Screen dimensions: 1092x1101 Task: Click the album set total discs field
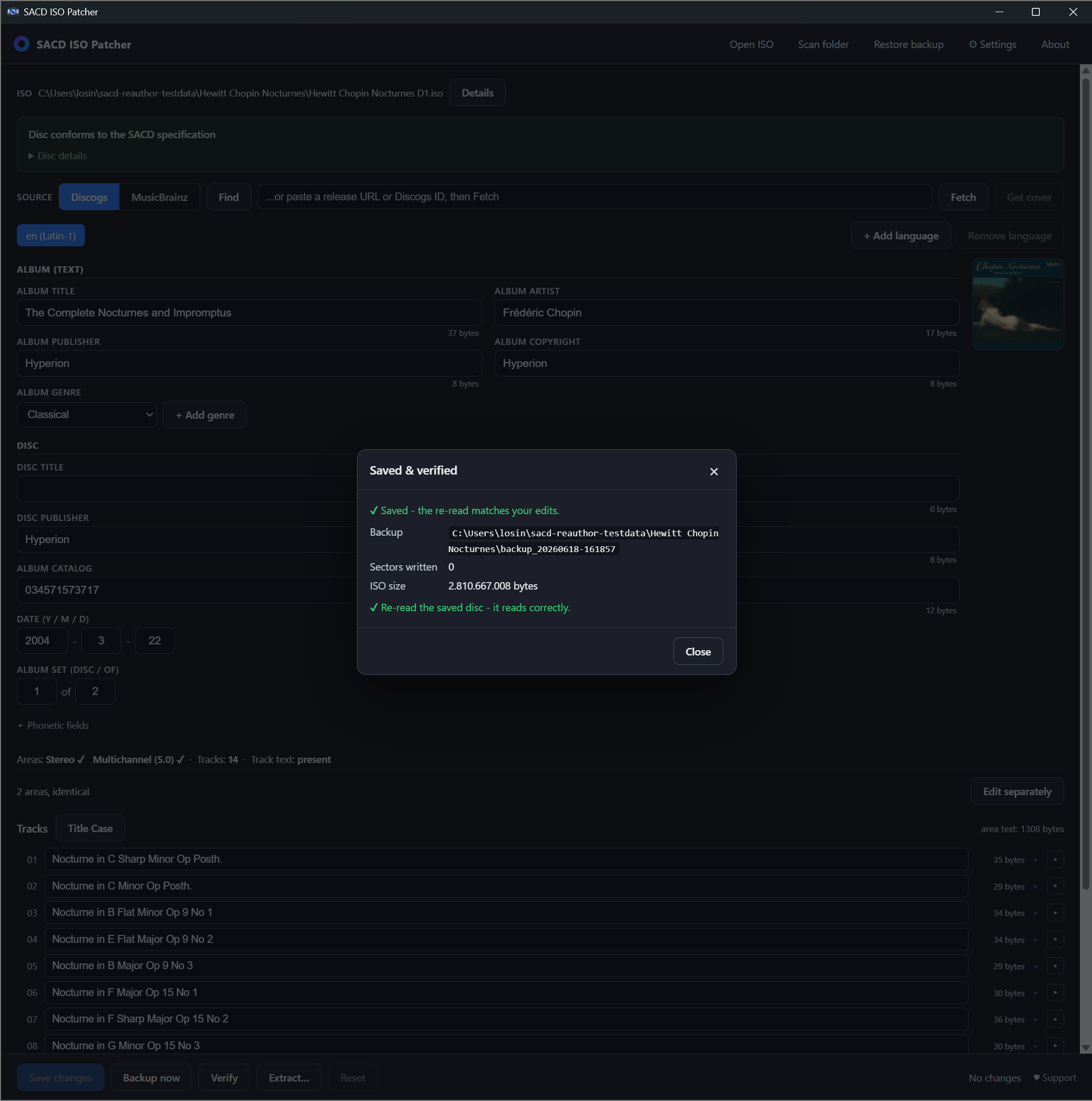95,691
